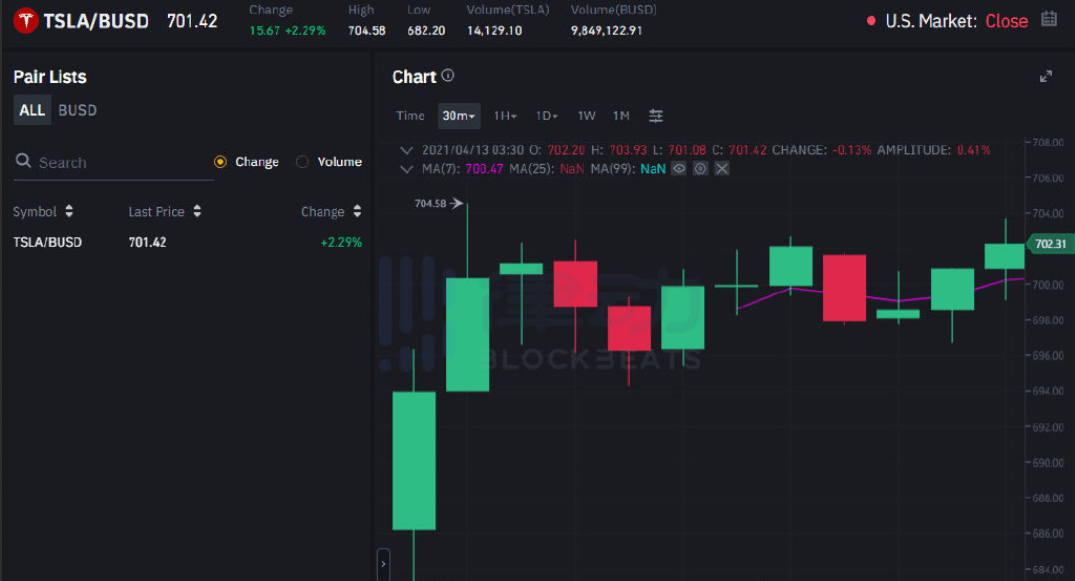
Task: Click the +2.29% change in pair row
Action: tap(341, 242)
